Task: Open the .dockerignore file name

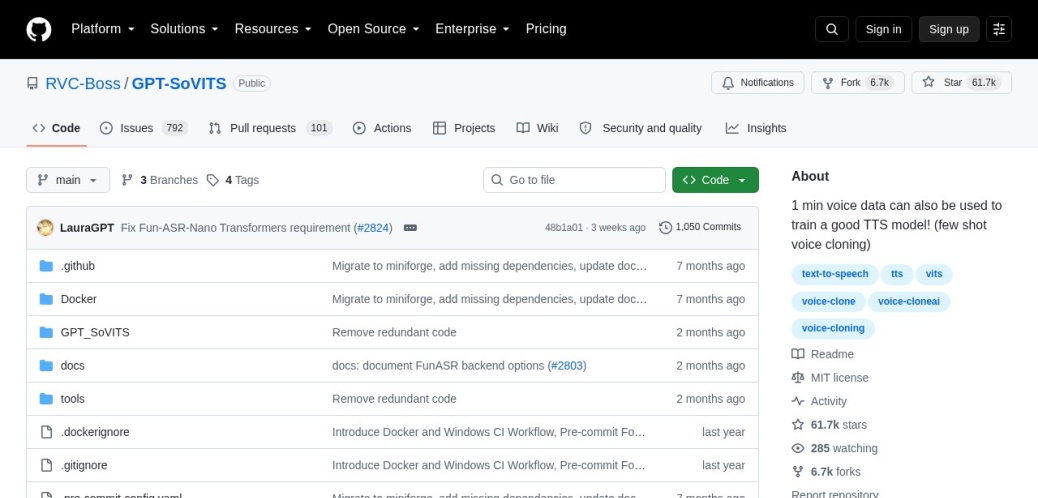Action: tap(95, 432)
